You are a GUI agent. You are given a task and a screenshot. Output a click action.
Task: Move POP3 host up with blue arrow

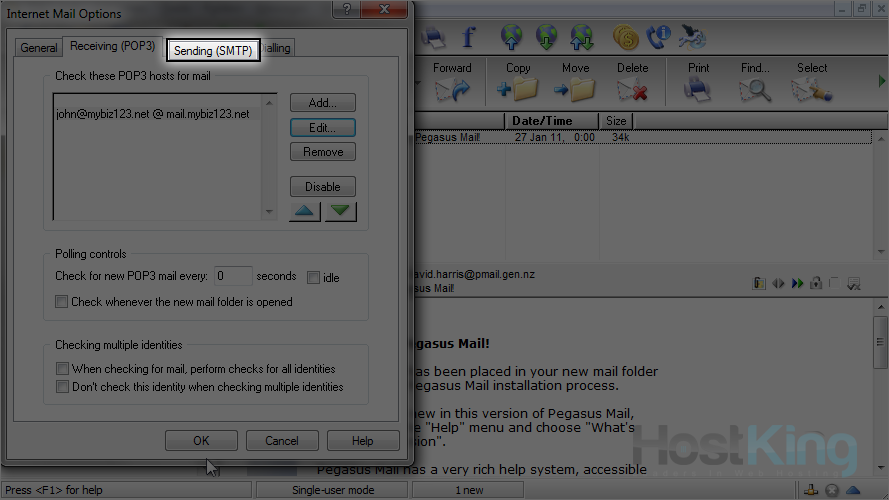point(306,211)
